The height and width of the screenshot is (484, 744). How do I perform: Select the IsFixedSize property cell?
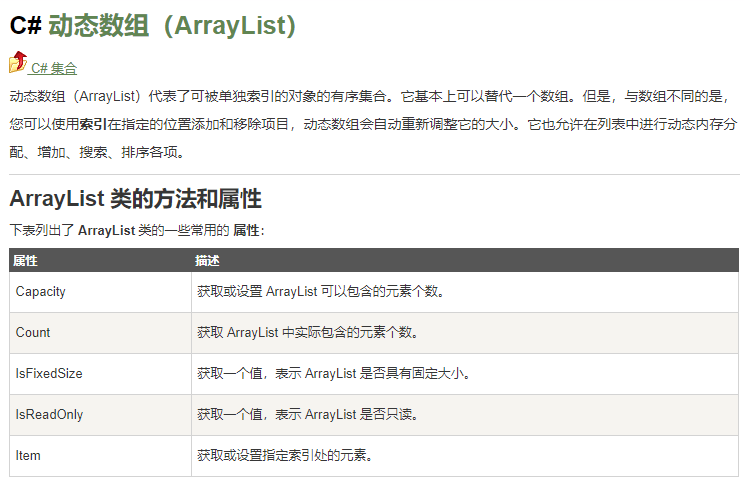click(49, 373)
